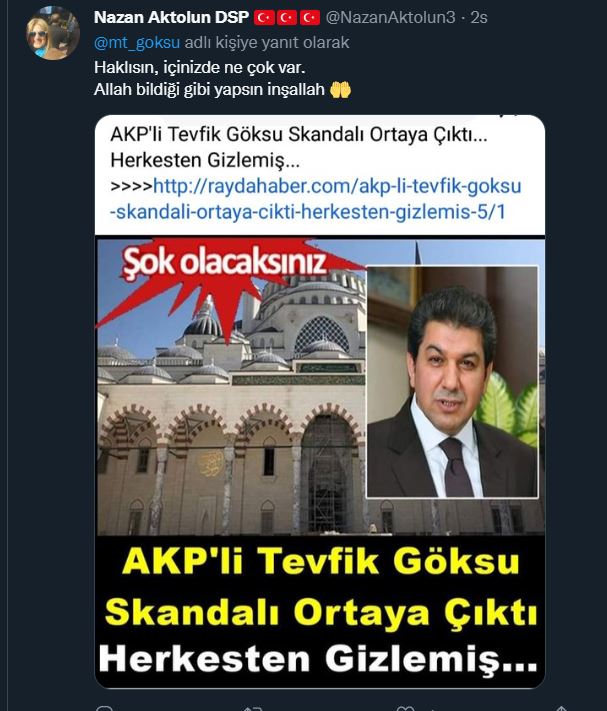Like the tweet with the heart icon
This screenshot has height=711, width=607.
pos(405,708)
